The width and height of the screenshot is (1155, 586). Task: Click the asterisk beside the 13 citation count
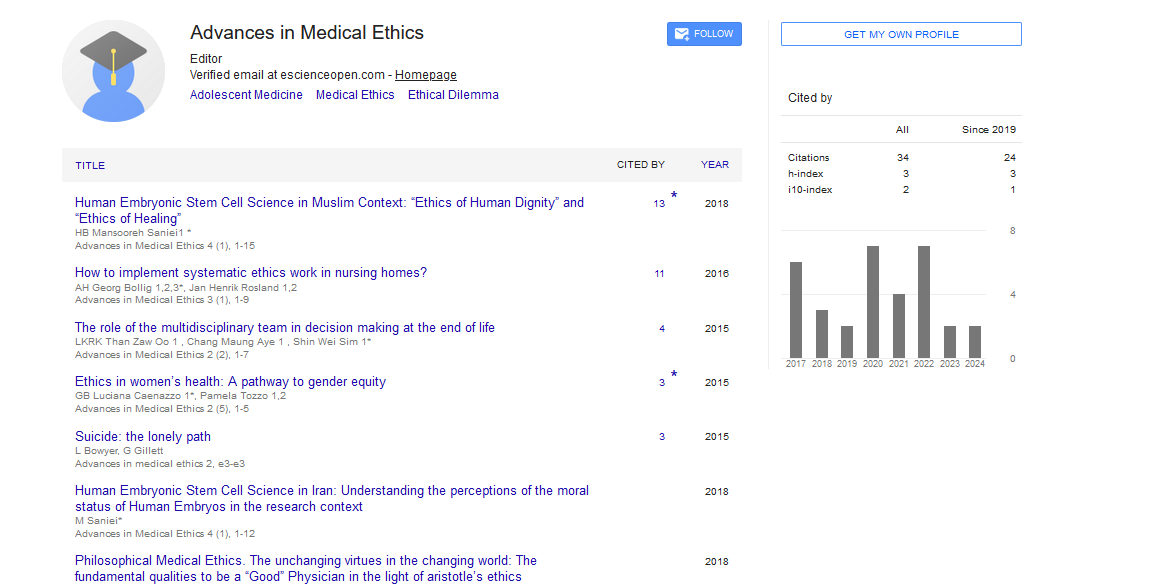(x=674, y=196)
